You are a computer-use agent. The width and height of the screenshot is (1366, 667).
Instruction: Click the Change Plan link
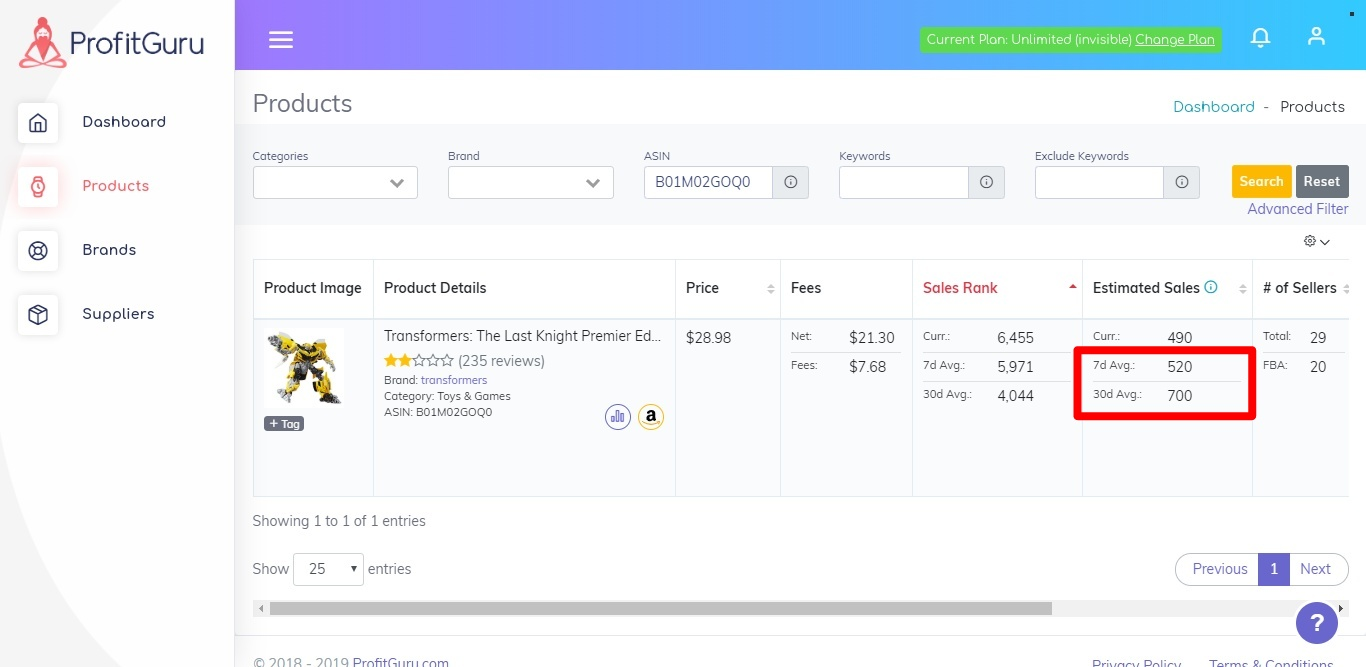(x=1175, y=39)
